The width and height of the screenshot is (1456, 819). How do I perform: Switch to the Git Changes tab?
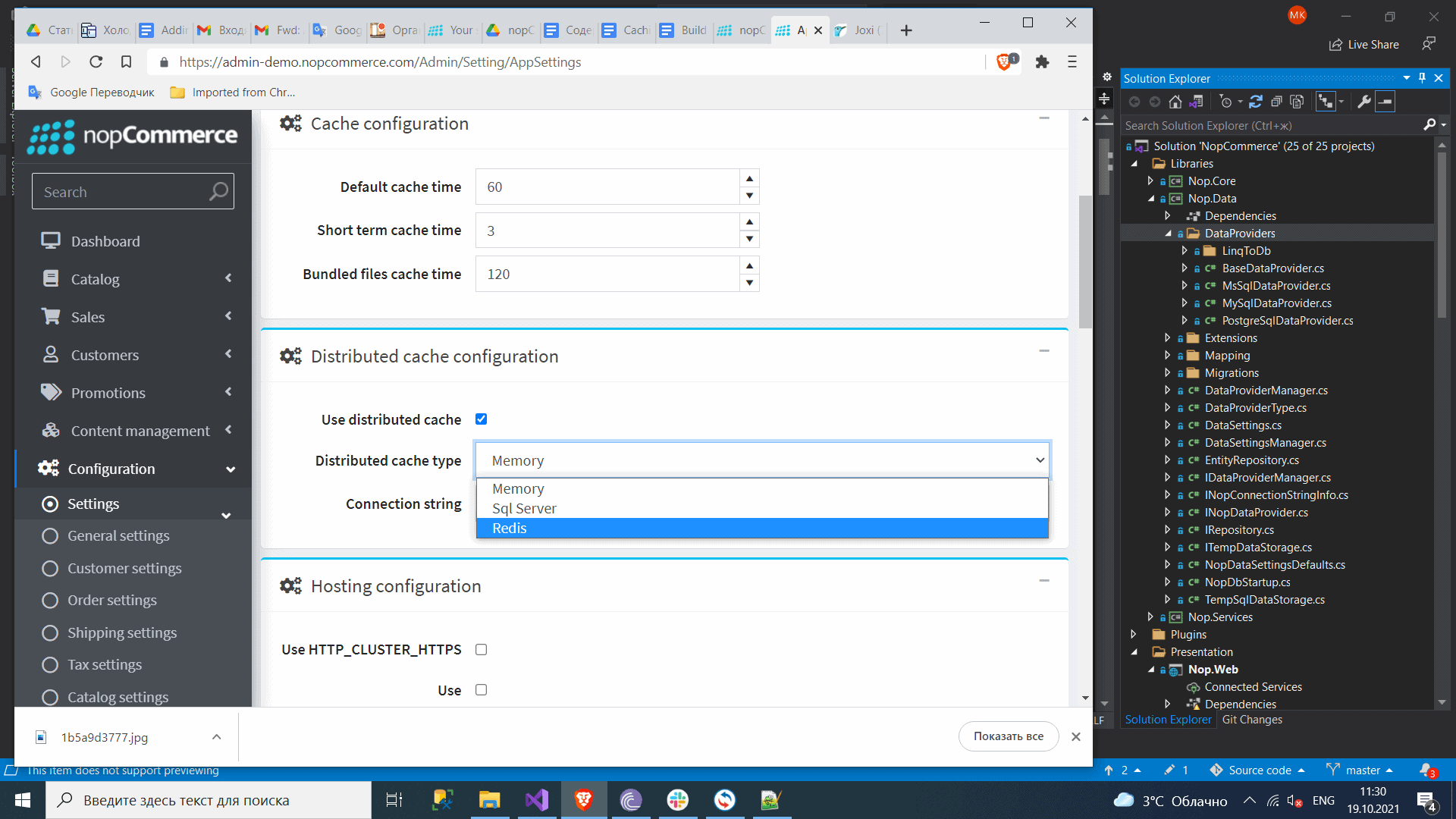pyautogui.click(x=1252, y=719)
